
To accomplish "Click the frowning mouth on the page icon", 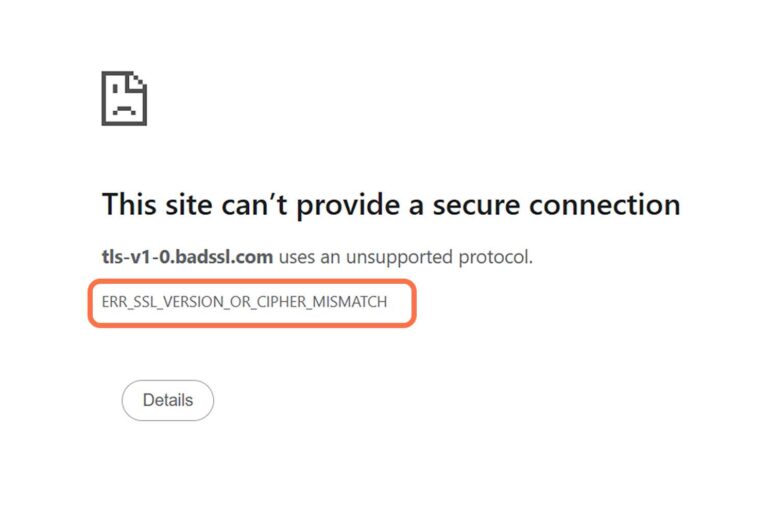I will tap(124, 110).
